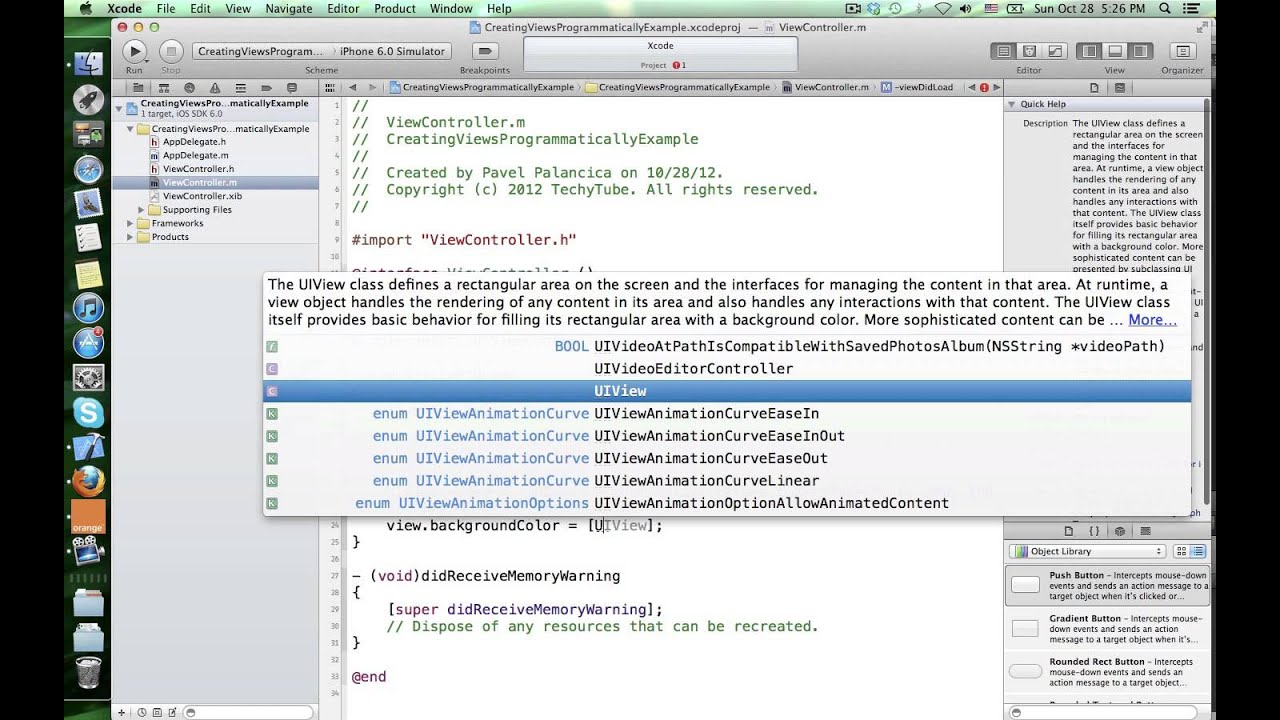
Task: Open Firefox from the Dock
Action: (x=88, y=481)
